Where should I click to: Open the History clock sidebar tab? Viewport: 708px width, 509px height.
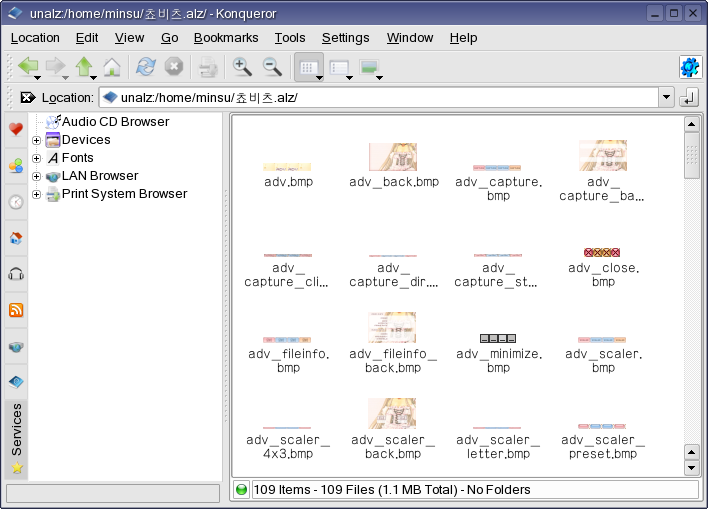(16, 201)
